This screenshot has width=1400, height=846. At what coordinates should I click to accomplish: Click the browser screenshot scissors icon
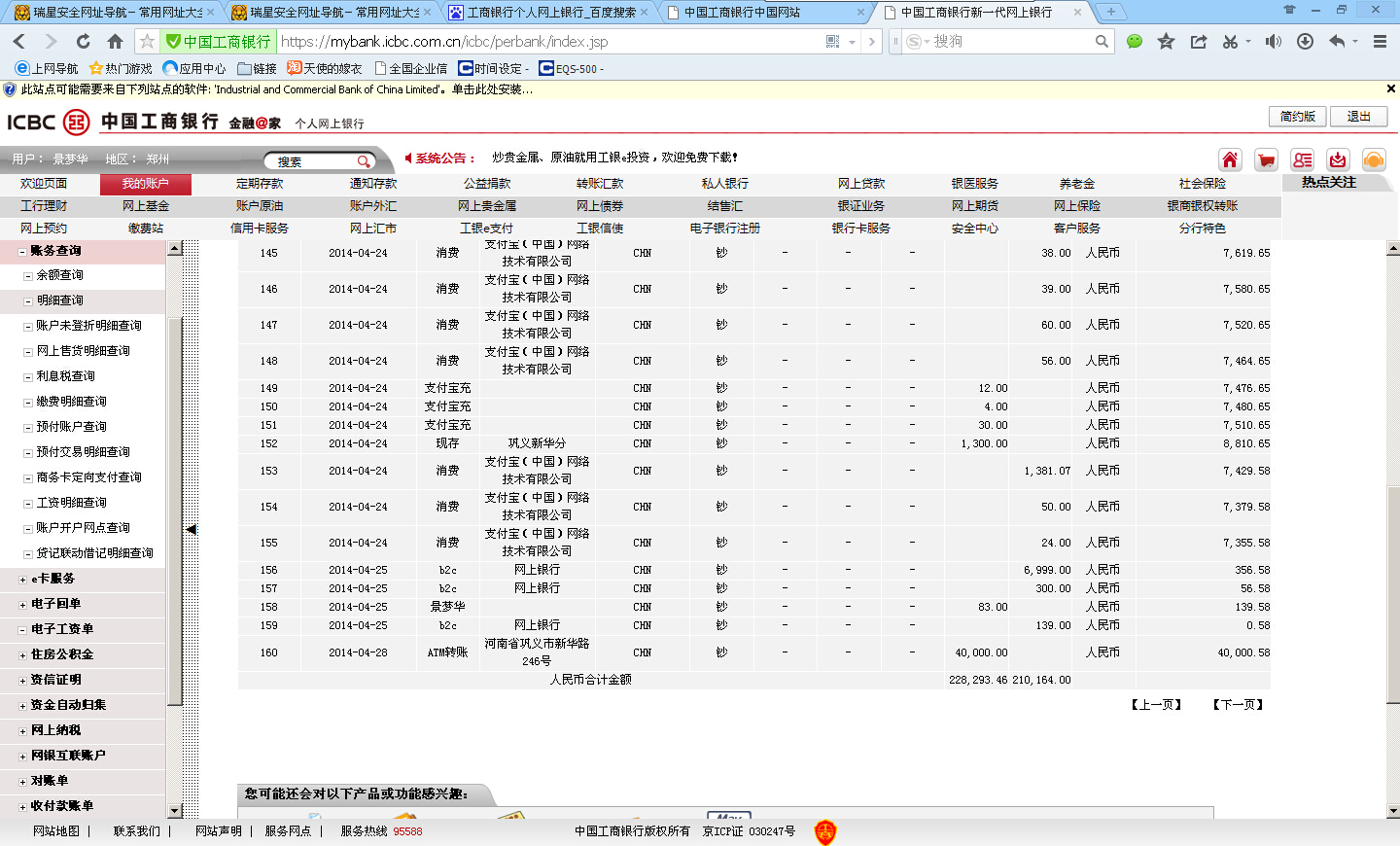click(1230, 41)
